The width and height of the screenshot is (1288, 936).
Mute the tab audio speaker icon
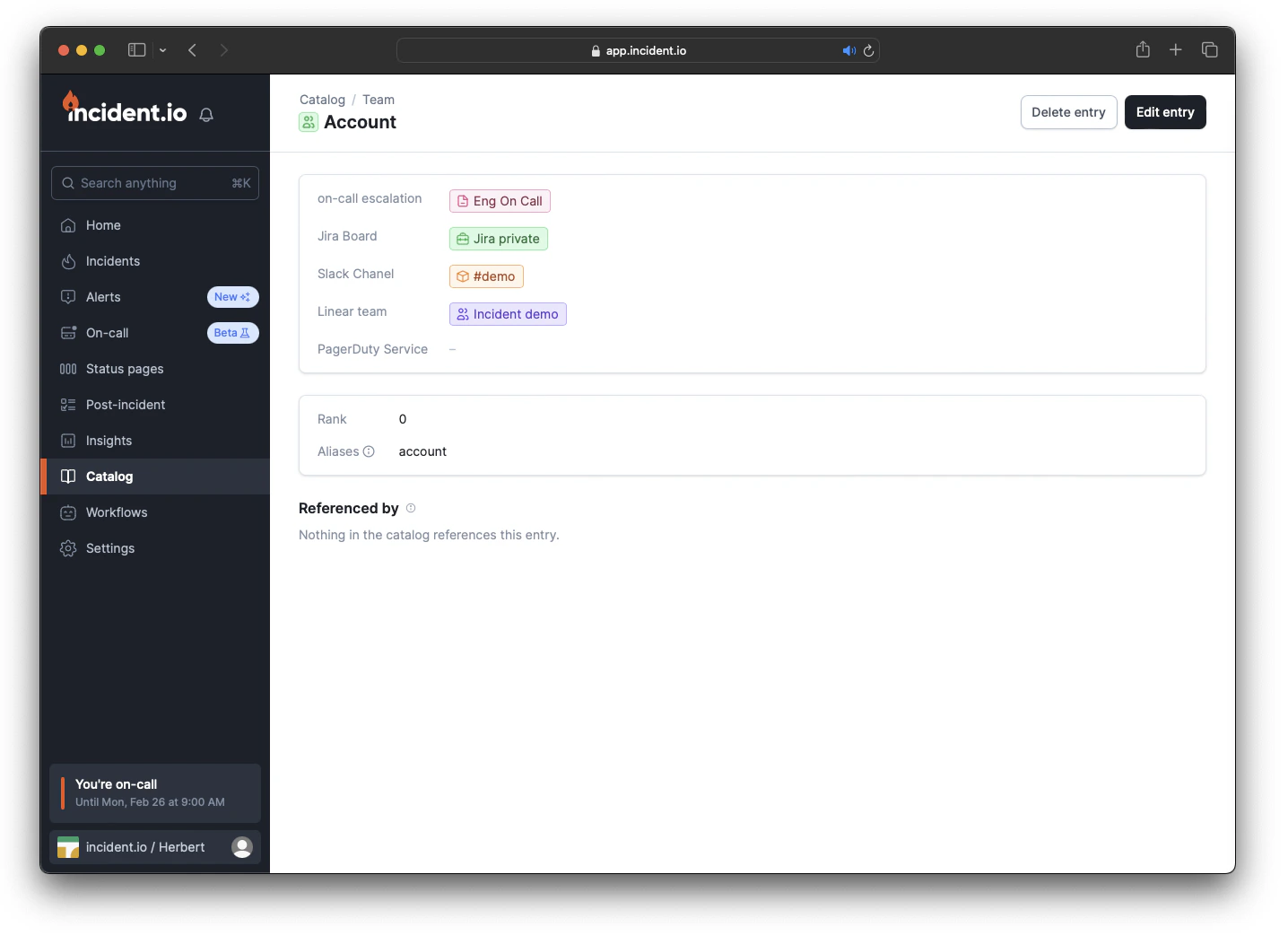coord(849,51)
